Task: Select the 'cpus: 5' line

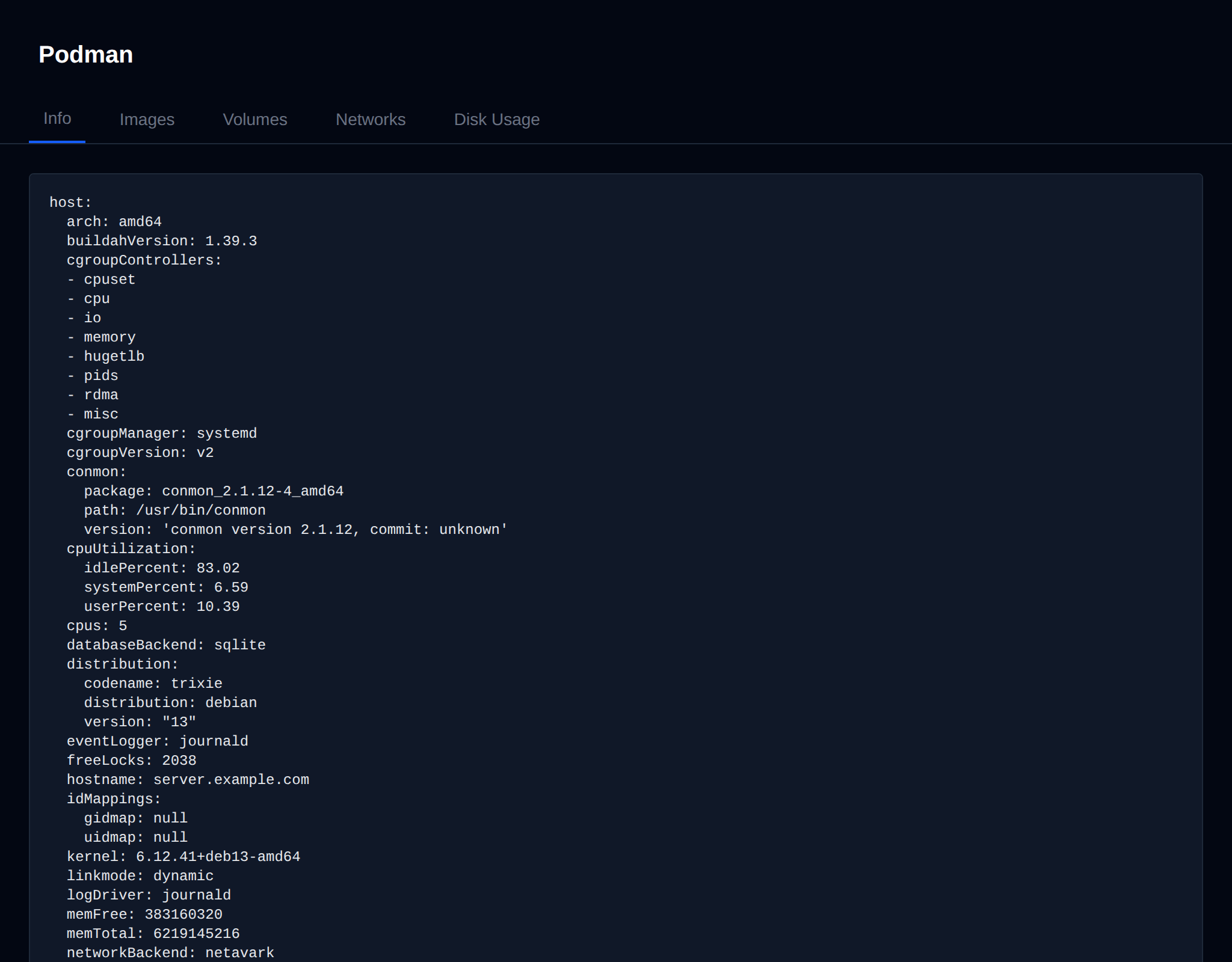Action: 97,626
